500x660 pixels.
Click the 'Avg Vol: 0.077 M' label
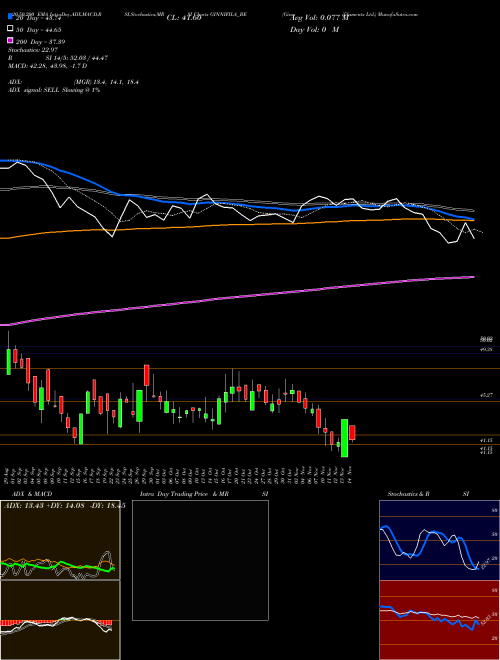pos(319,18)
